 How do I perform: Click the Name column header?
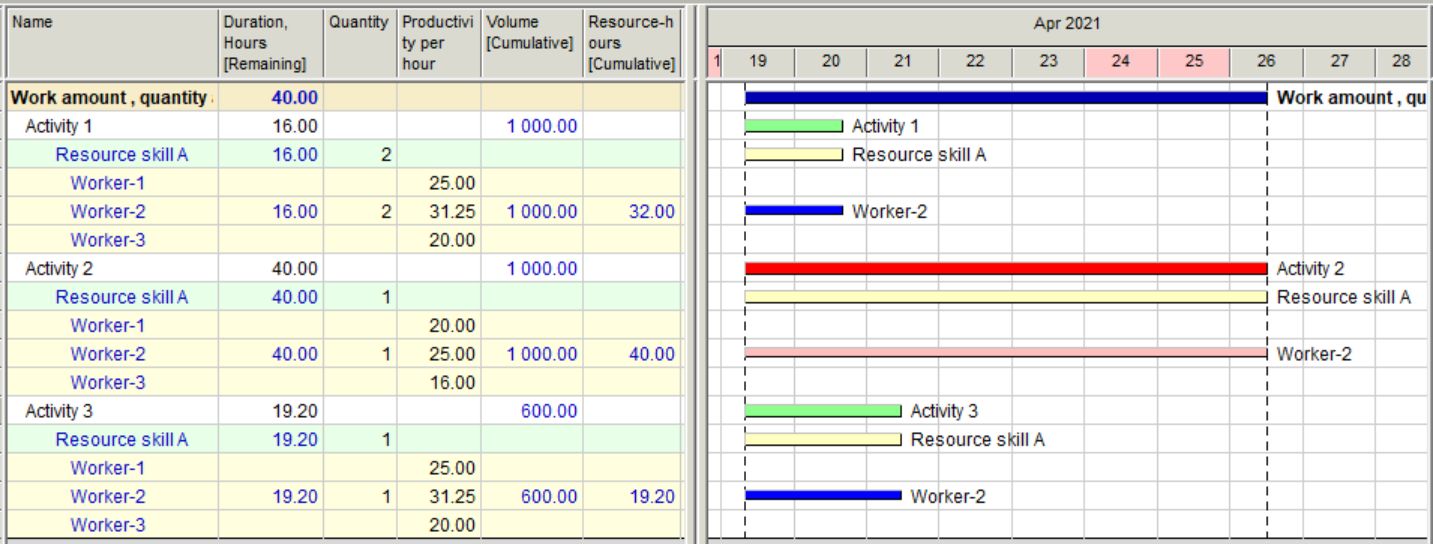pos(111,42)
